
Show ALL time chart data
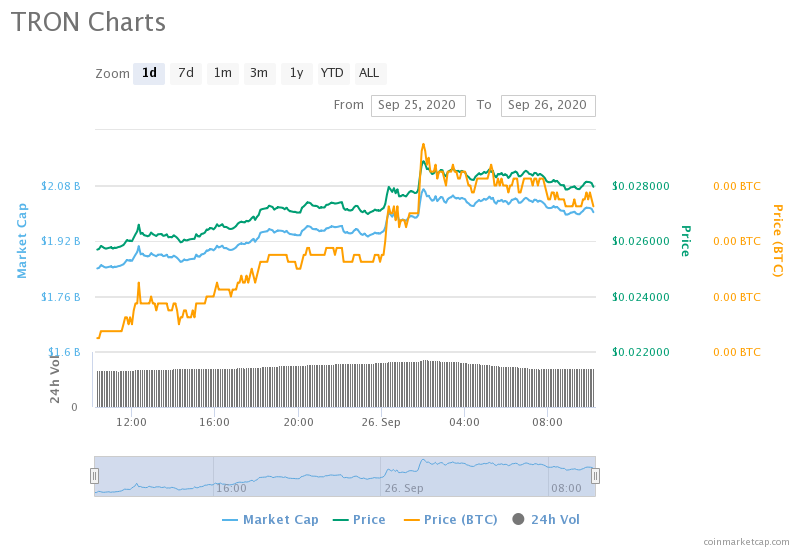[x=369, y=73]
